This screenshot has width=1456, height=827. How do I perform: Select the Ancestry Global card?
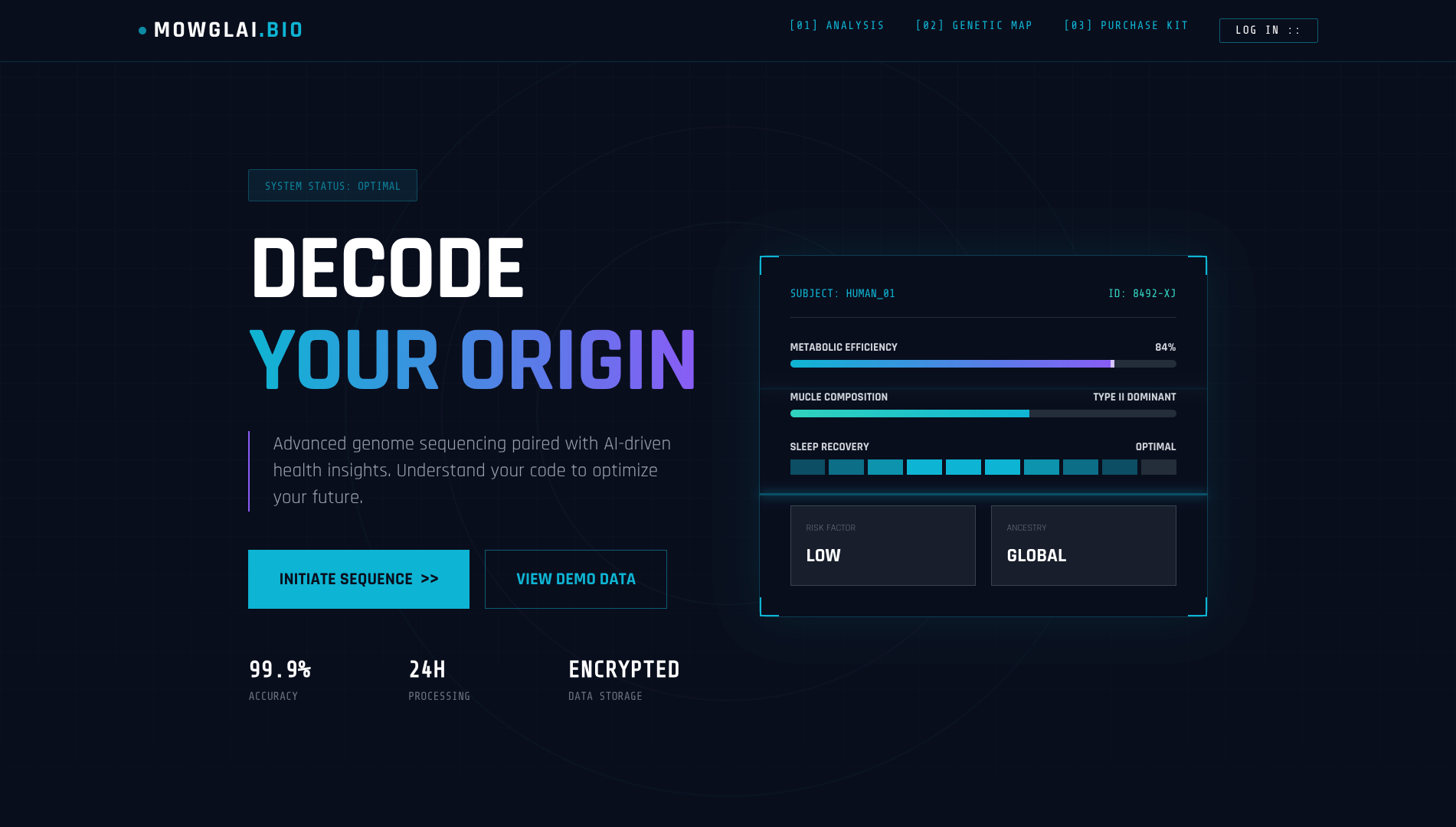1083,545
